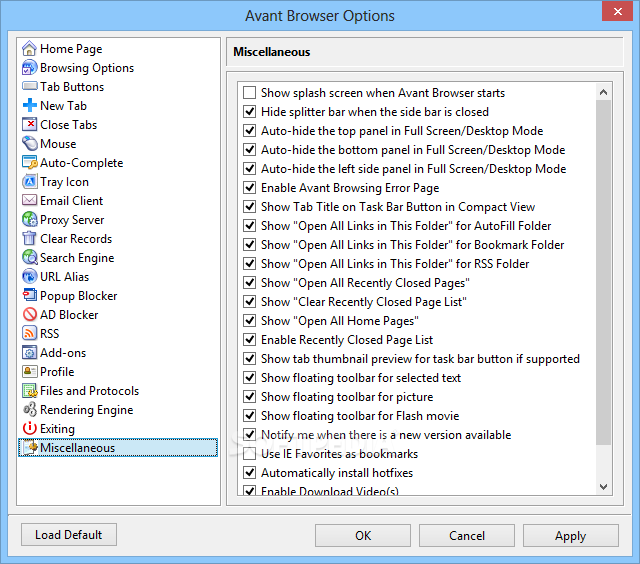Open the Email Client envelope icon
The height and width of the screenshot is (564, 640).
29,200
